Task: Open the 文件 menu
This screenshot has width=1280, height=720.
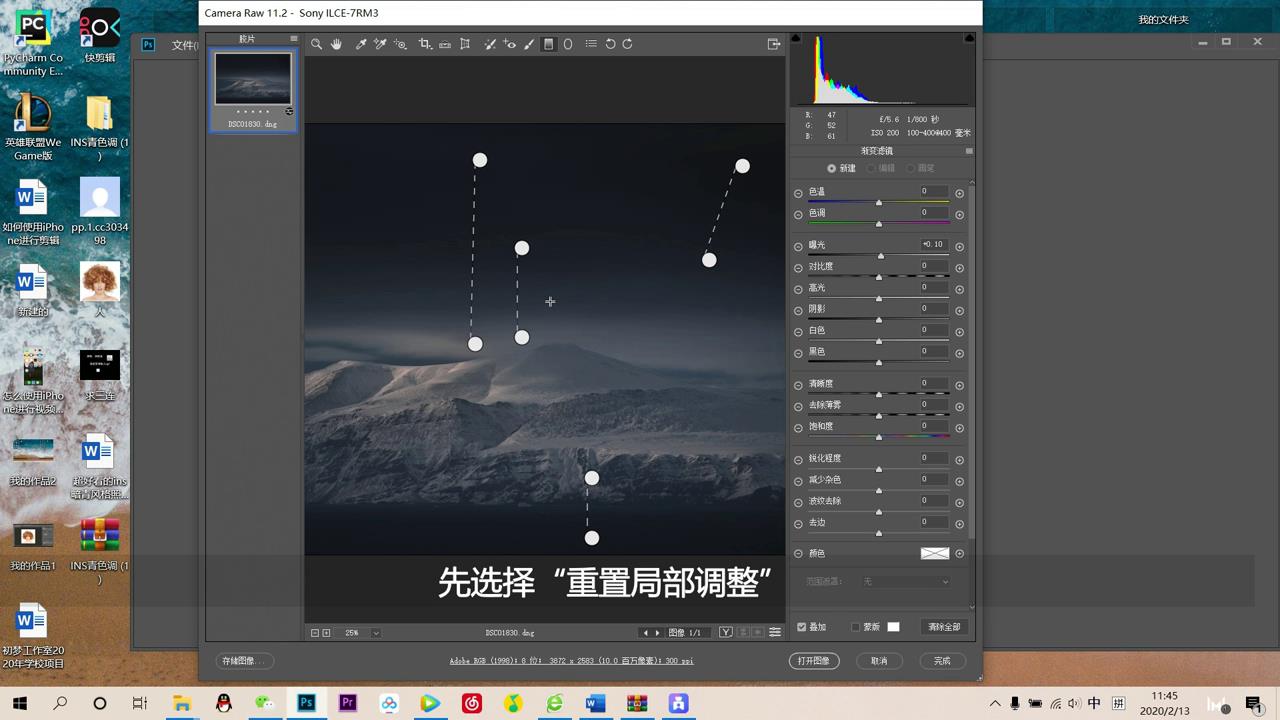Action: pos(183,44)
